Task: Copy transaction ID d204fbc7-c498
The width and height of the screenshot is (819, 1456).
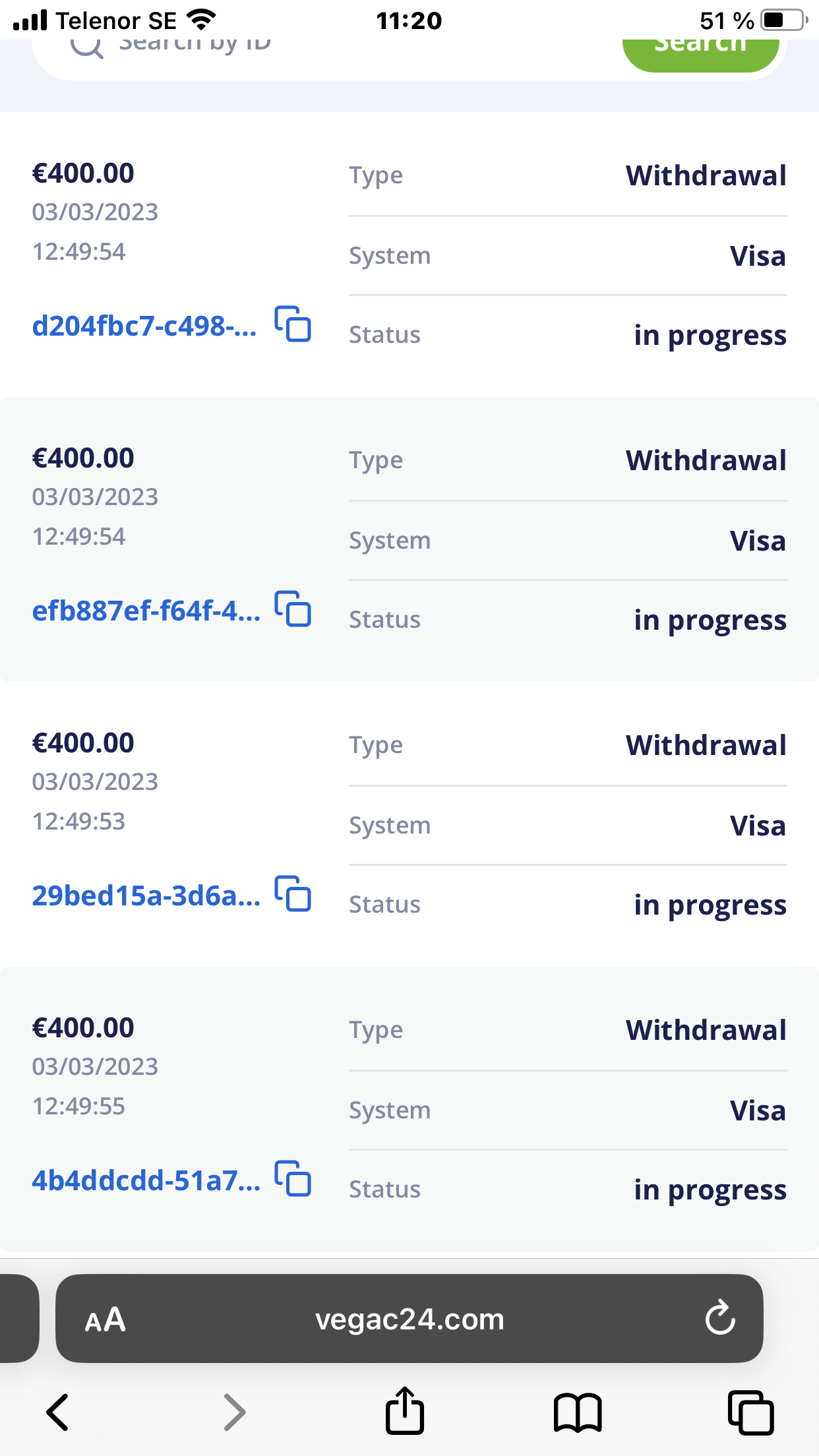Action: [293, 324]
